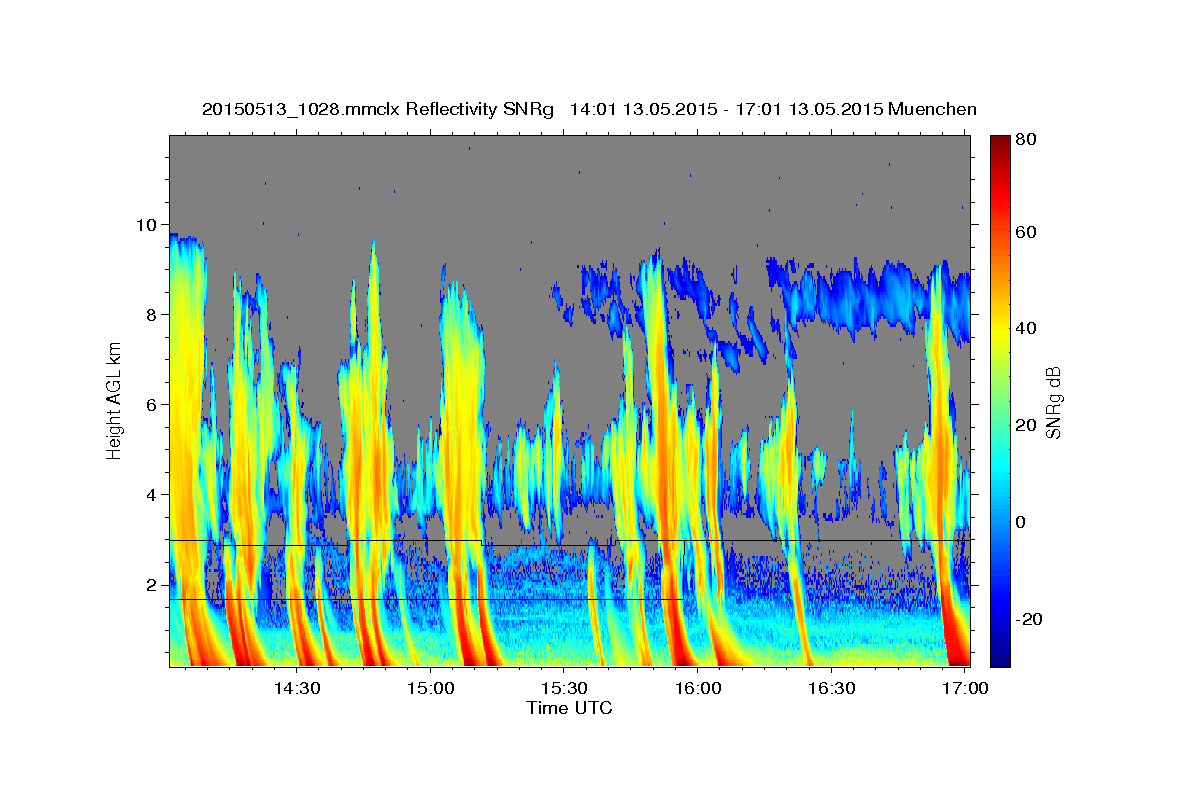Click the 15:00 time tick label

(431, 688)
